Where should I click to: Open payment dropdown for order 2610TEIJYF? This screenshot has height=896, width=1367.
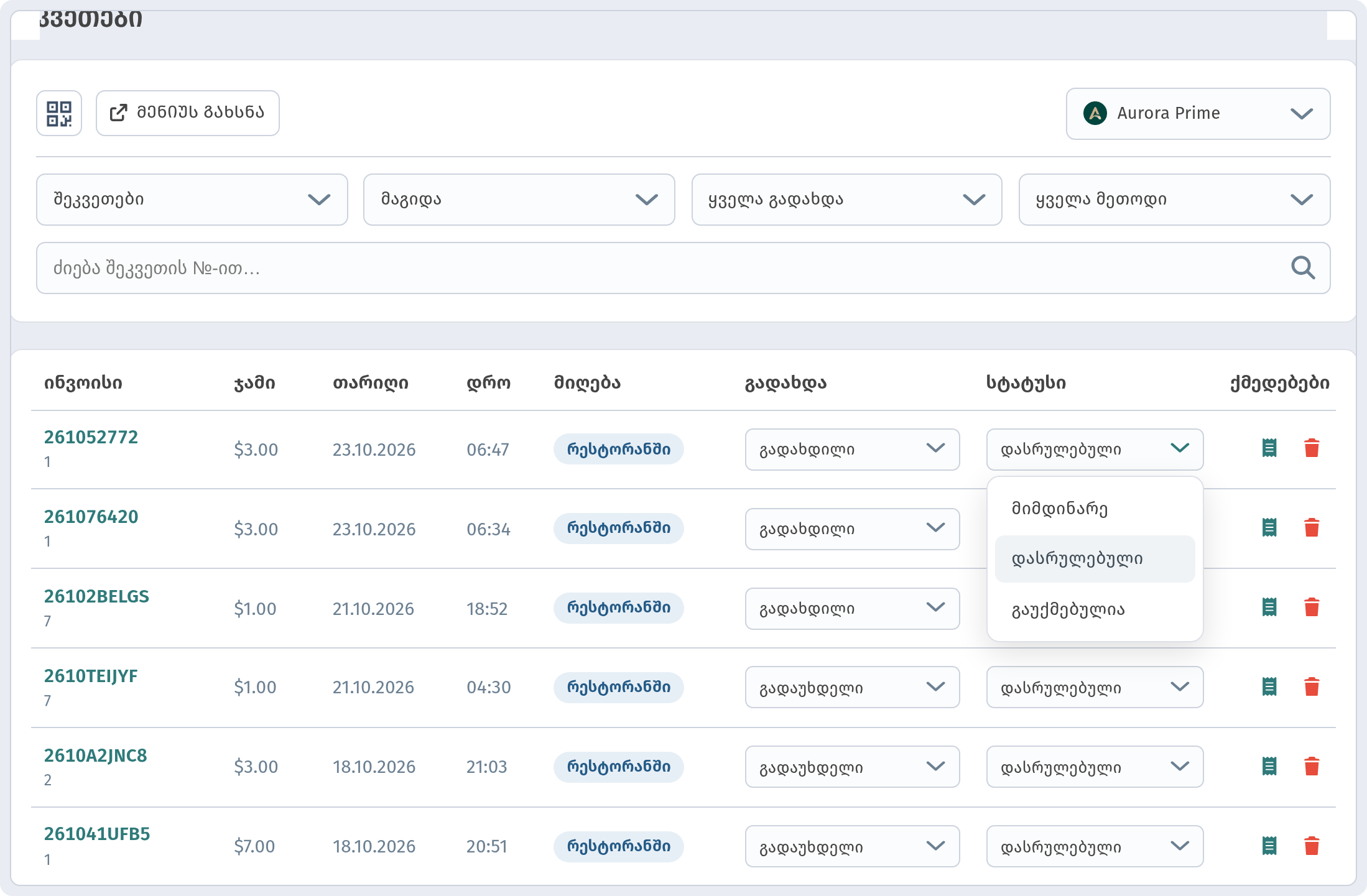pos(853,687)
